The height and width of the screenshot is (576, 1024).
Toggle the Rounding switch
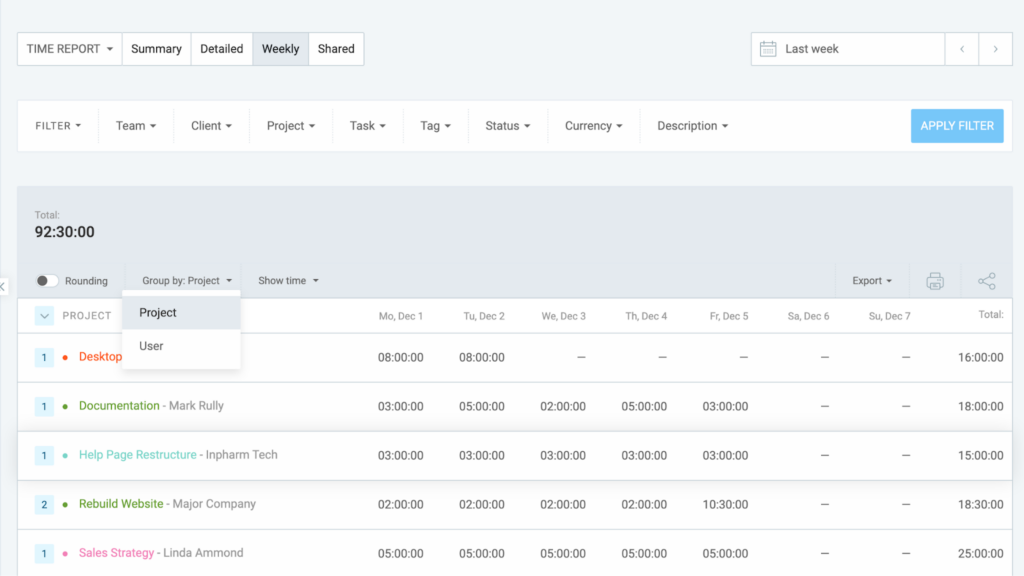point(47,281)
